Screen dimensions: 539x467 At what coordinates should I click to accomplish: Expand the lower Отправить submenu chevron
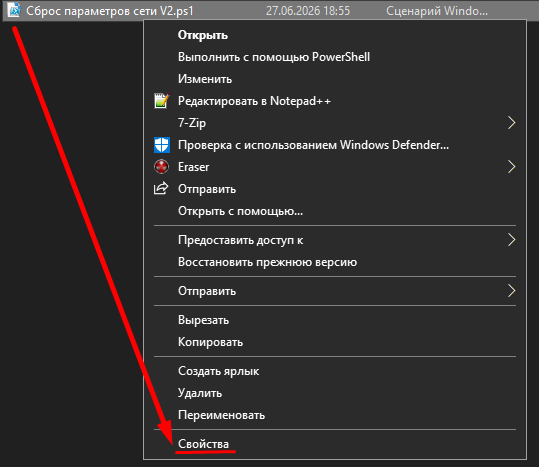[x=512, y=291]
